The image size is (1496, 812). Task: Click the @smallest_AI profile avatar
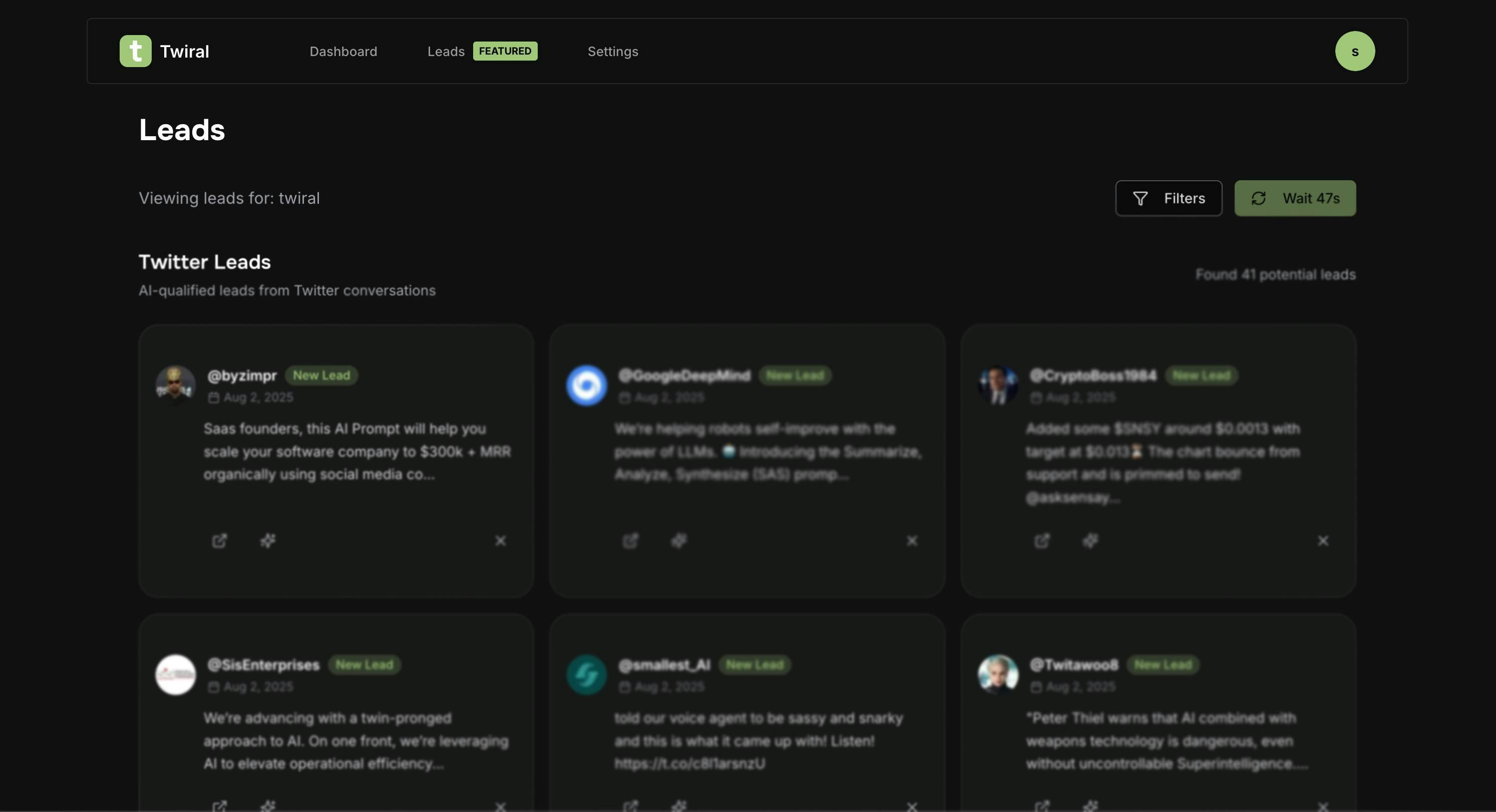point(587,674)
